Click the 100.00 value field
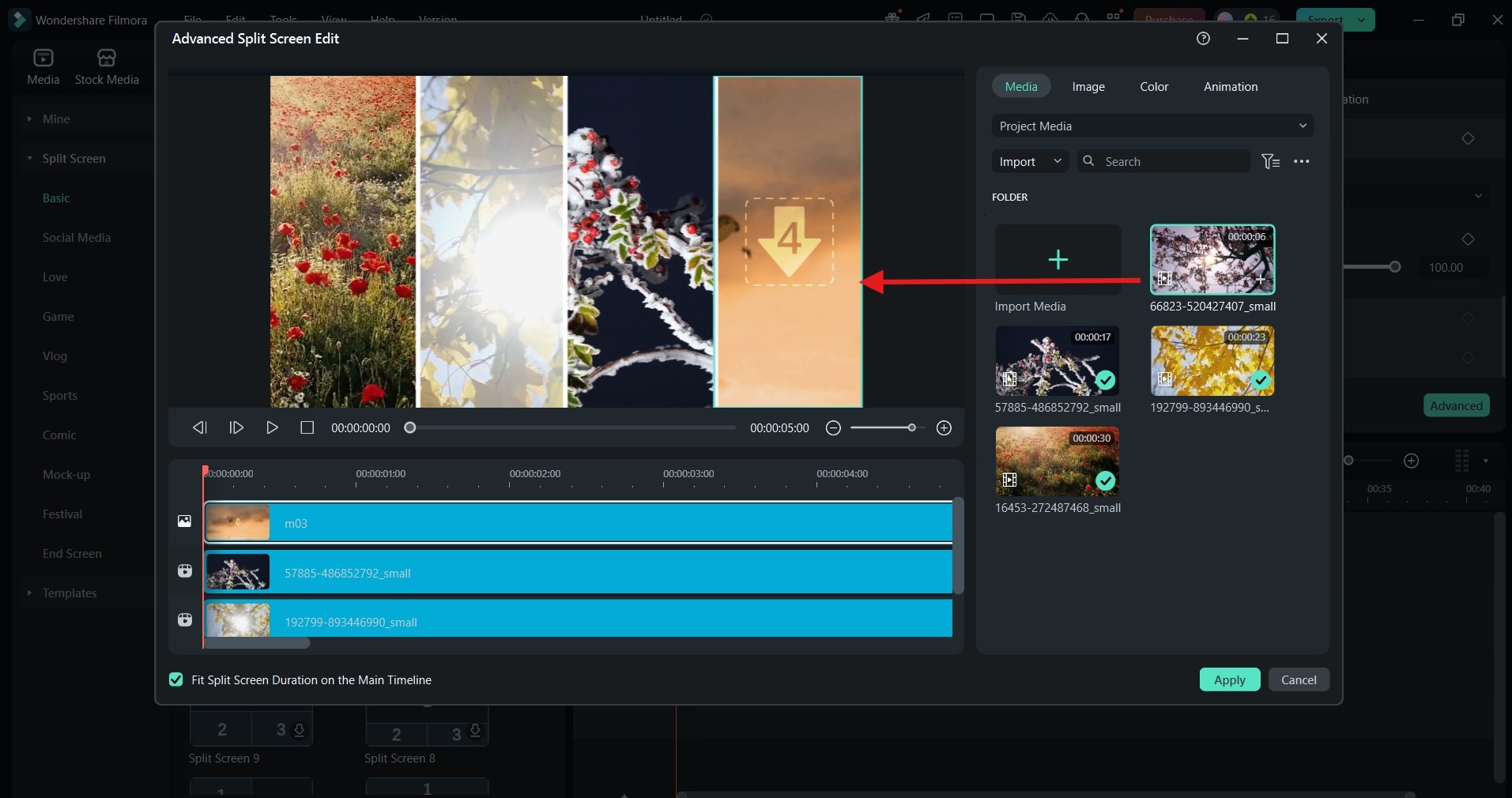The height and width of the screenshot is (798, 1512). point(1453,267)
